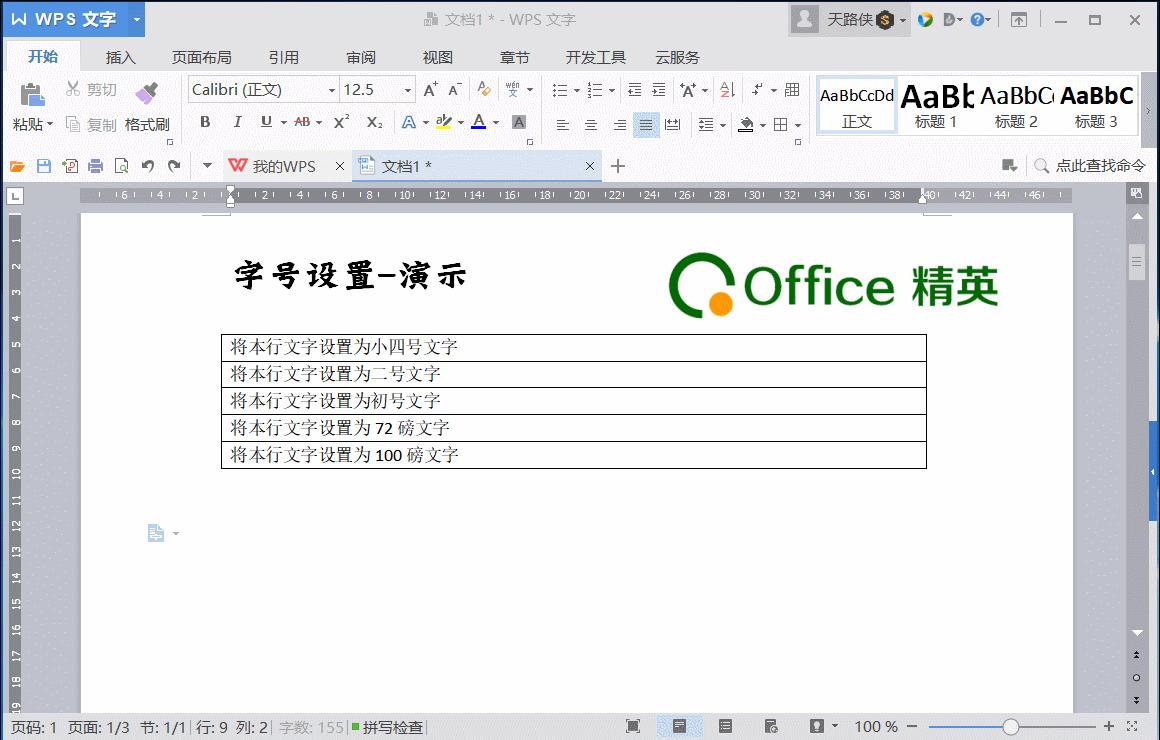1160x740 pixels.
Task: Toggle superscript formatting
Action: pyautogui.click(x=342, y=122)
